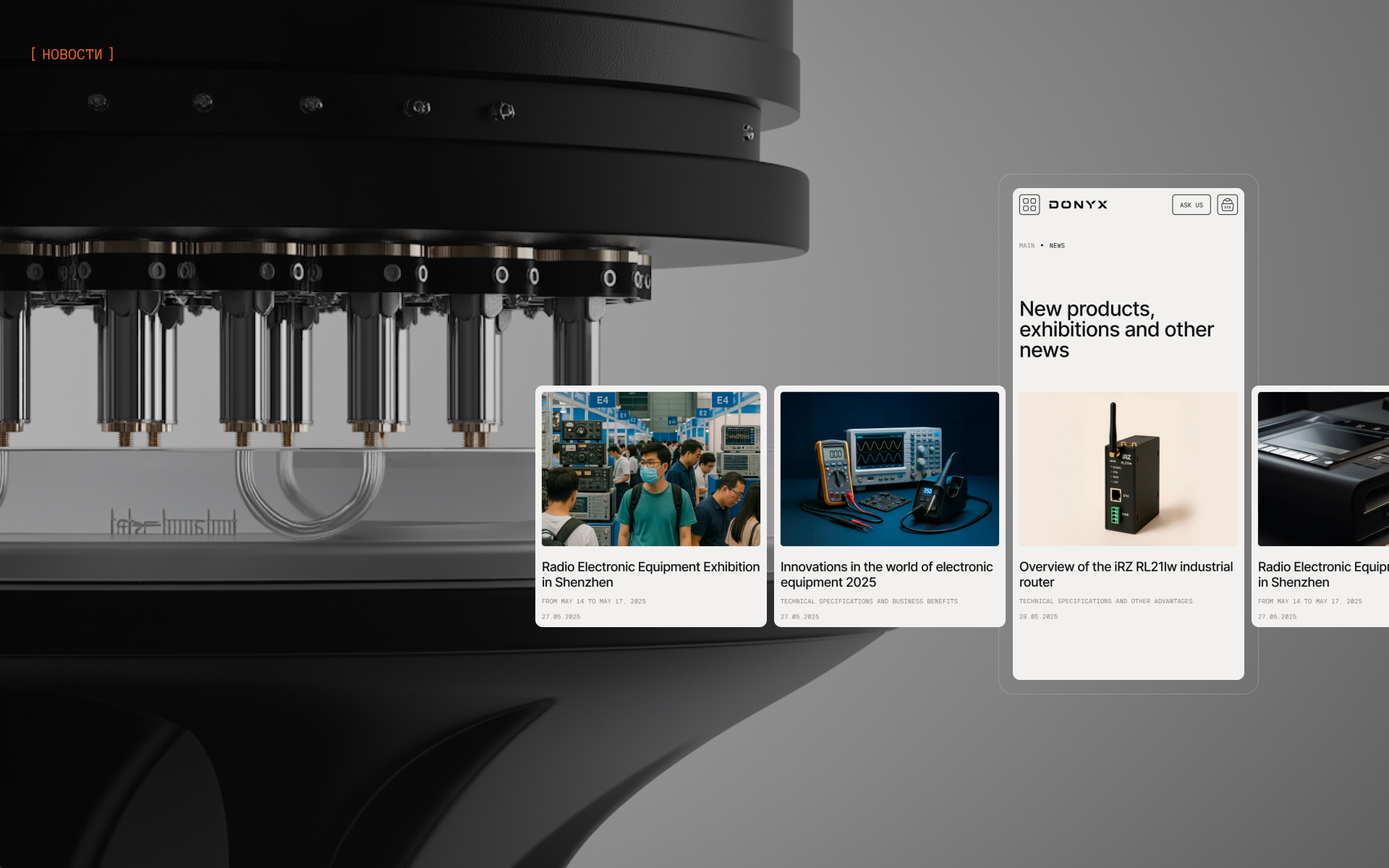This screenshot has height=868, width=1389.
Task: Open the Shenzhen exhibition crowd photo
Action: (x=650, y=469)
